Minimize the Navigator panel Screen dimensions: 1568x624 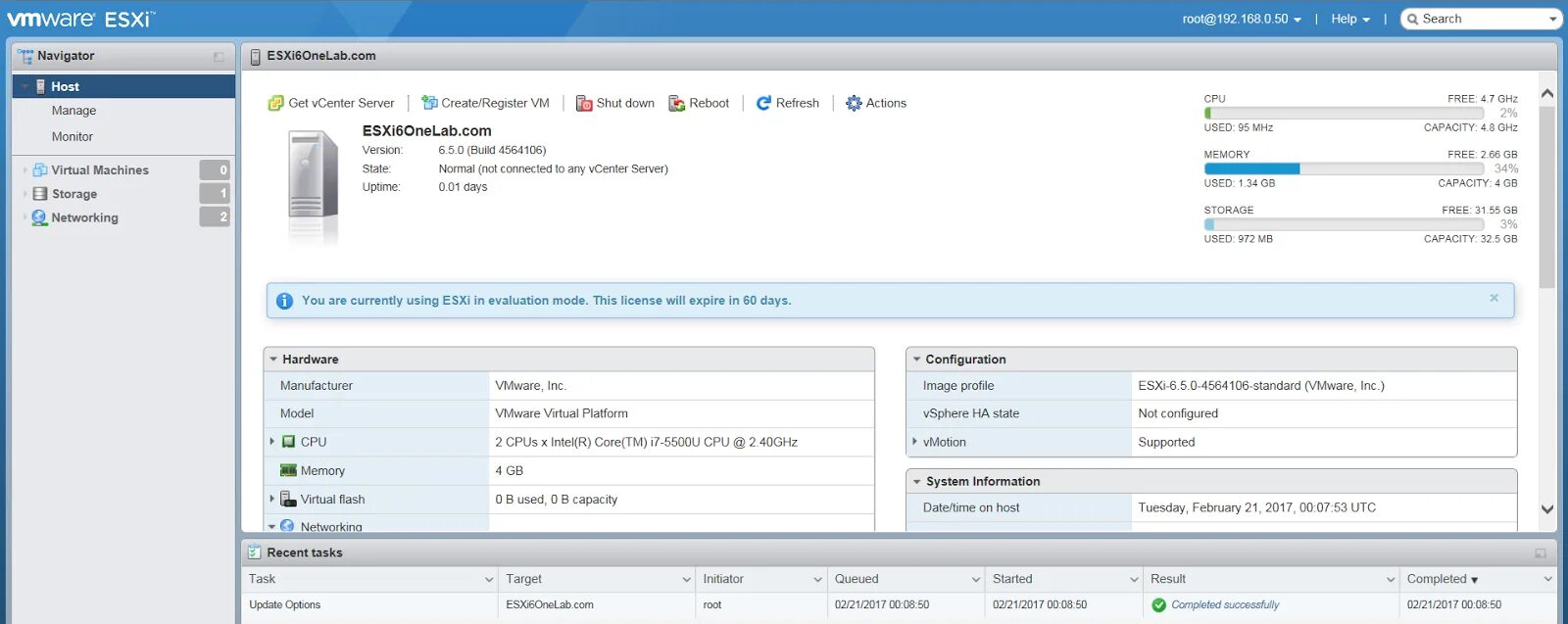219,57
